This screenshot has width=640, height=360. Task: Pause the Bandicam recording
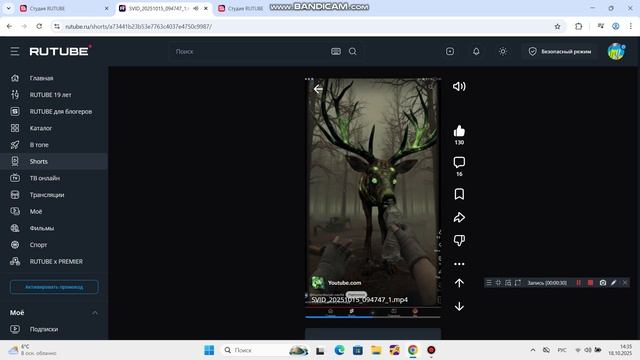point(578,282)
